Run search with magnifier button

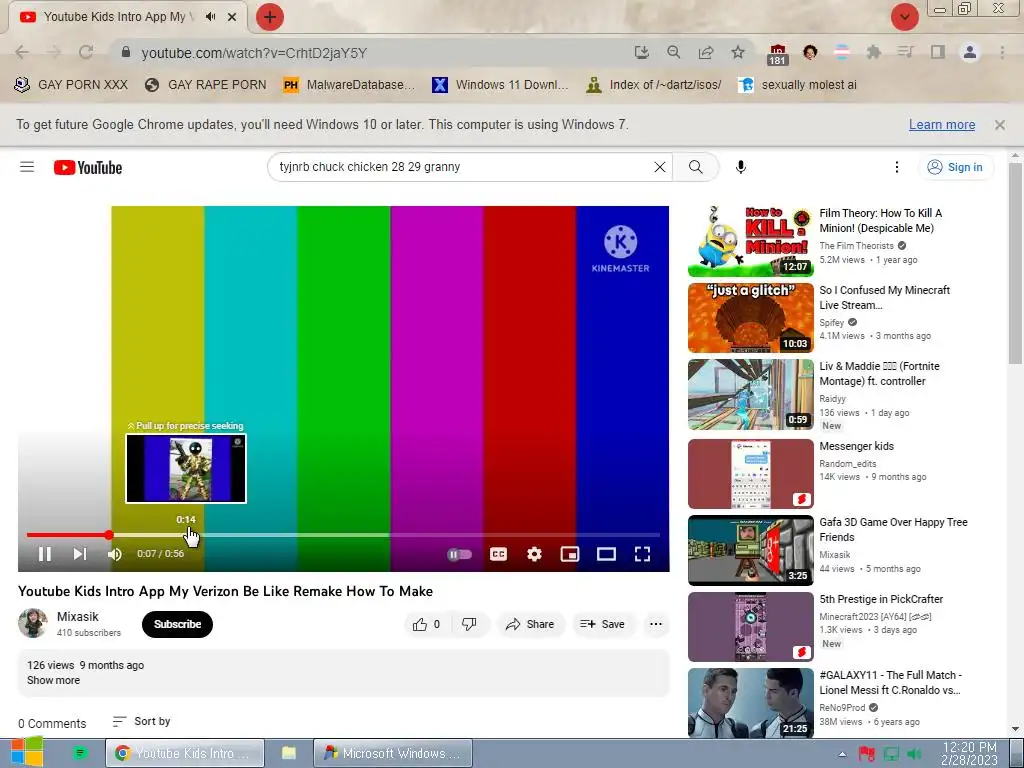[x=696, y=167]
